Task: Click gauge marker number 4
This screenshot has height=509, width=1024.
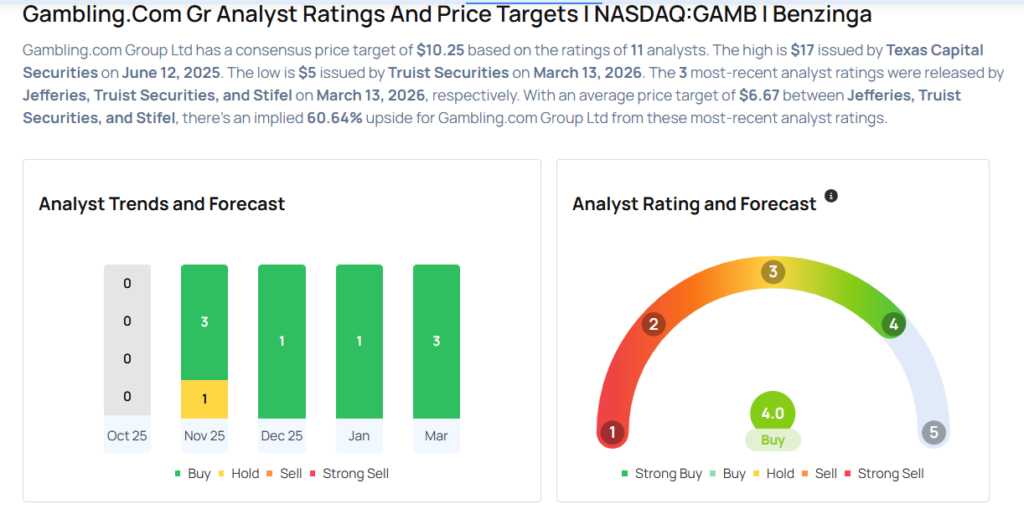Action: point(893,324)
